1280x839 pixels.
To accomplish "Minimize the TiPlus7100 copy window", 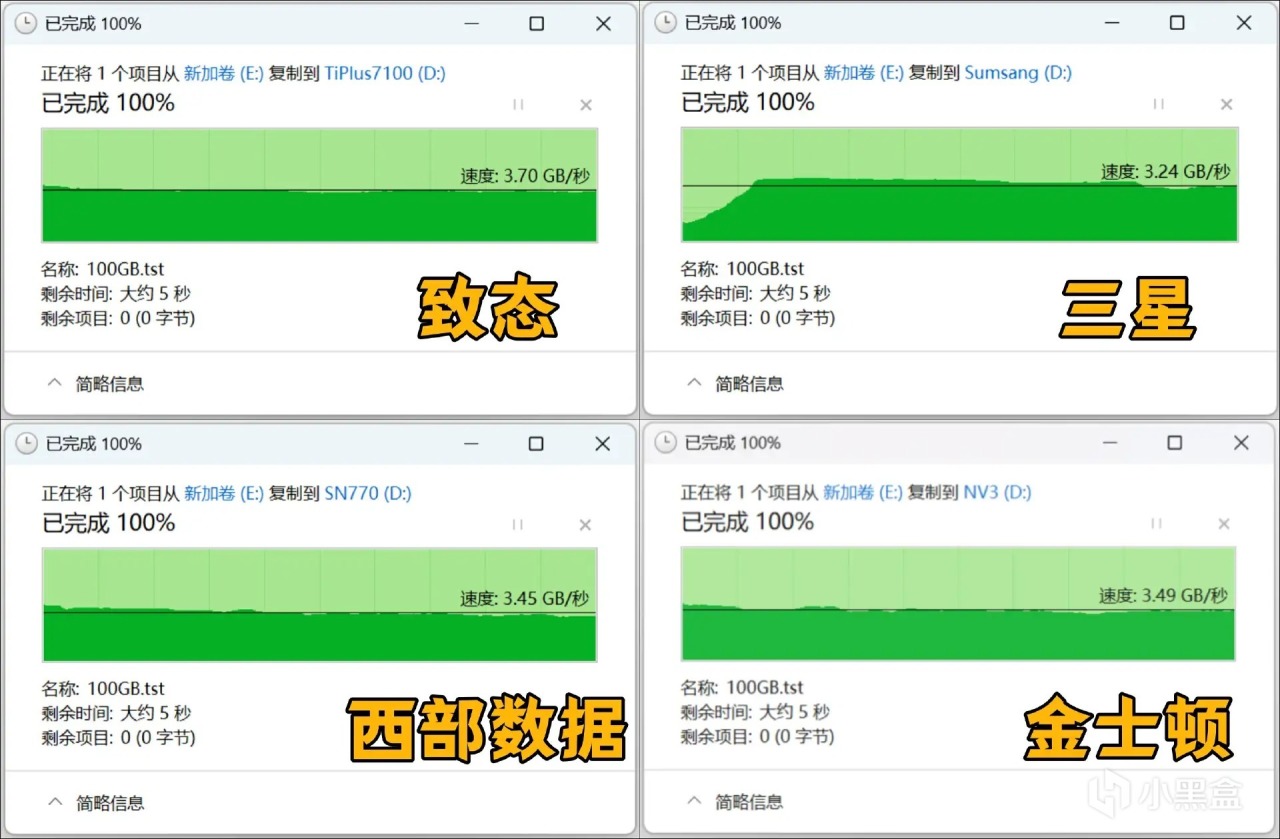I will tap(470, 24).
